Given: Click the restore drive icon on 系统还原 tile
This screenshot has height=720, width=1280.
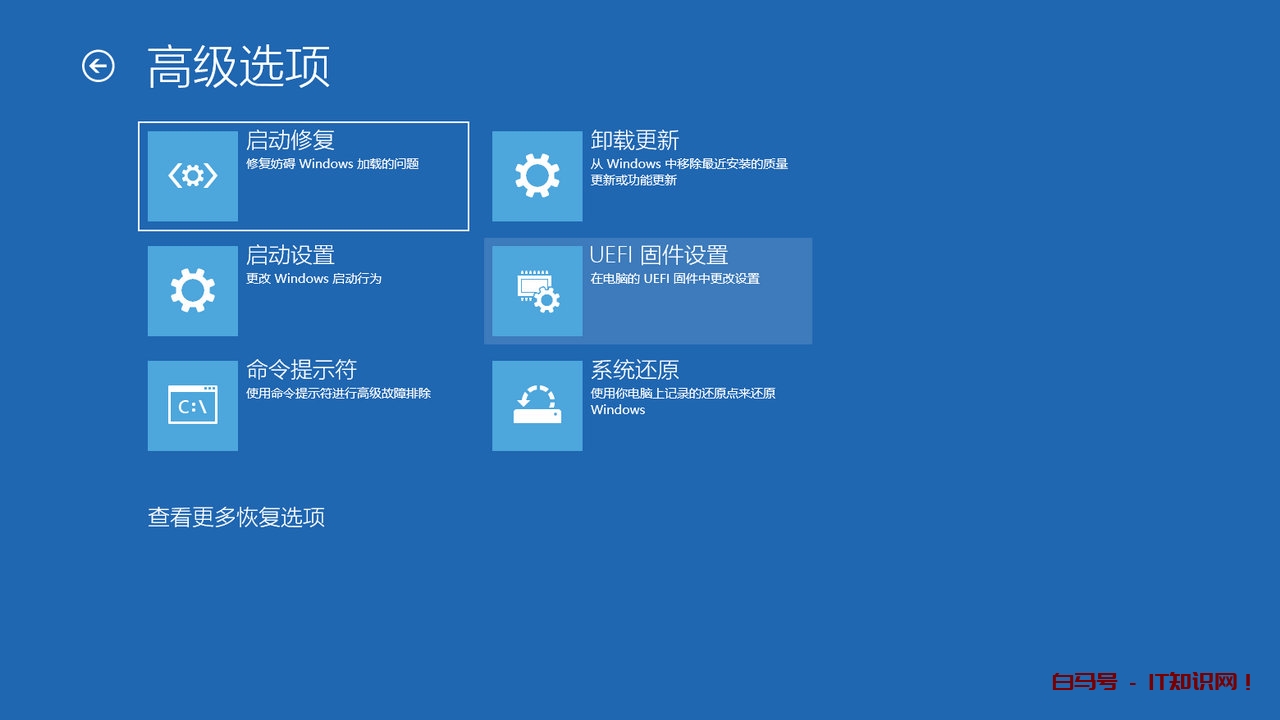Looking at the screenshot, I should (537, 405).
